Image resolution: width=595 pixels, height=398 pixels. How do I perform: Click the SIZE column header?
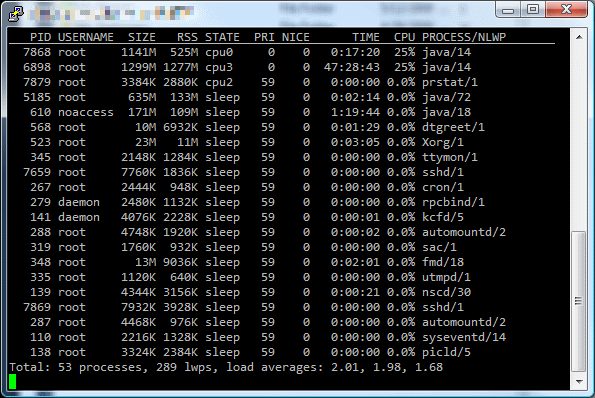[x=142, y=37]
